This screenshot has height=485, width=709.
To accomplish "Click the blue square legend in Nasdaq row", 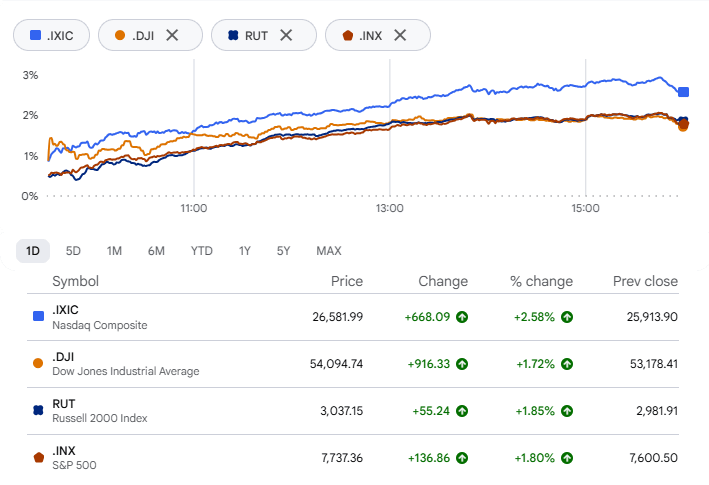I will [38, 316].
